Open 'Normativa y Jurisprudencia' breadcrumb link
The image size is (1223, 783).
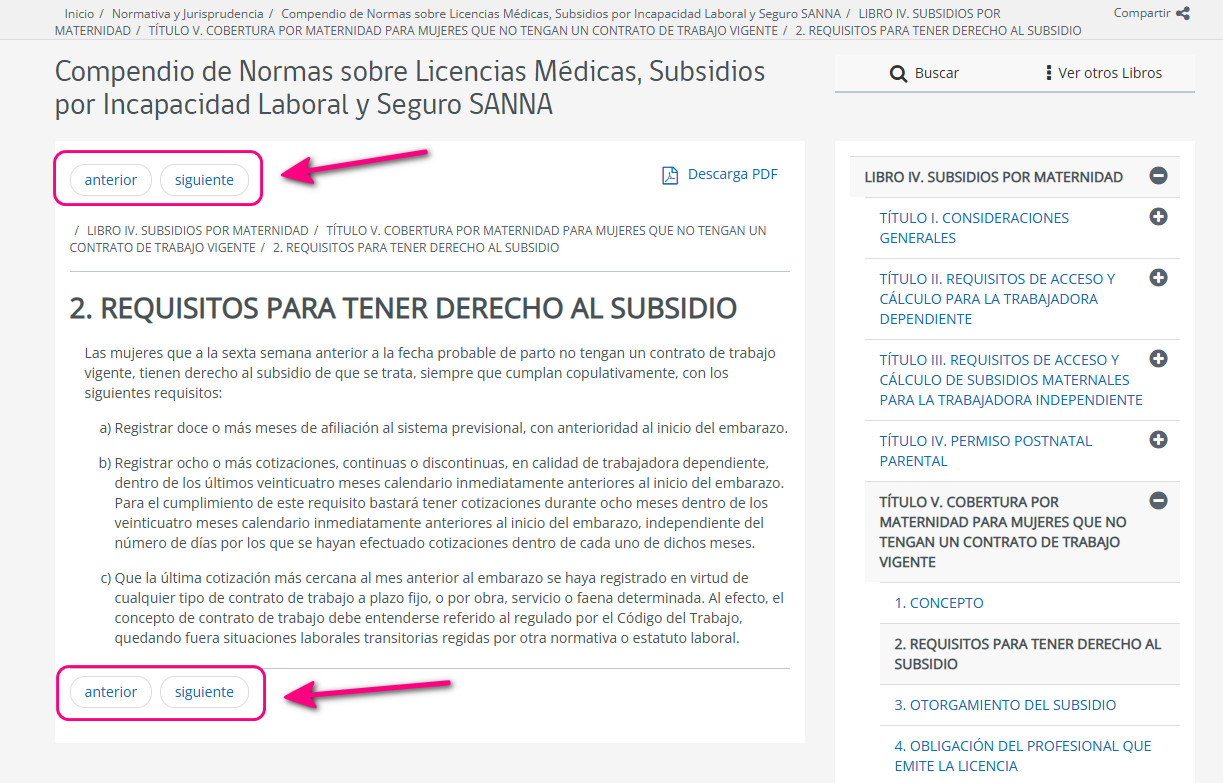point(188,14)
